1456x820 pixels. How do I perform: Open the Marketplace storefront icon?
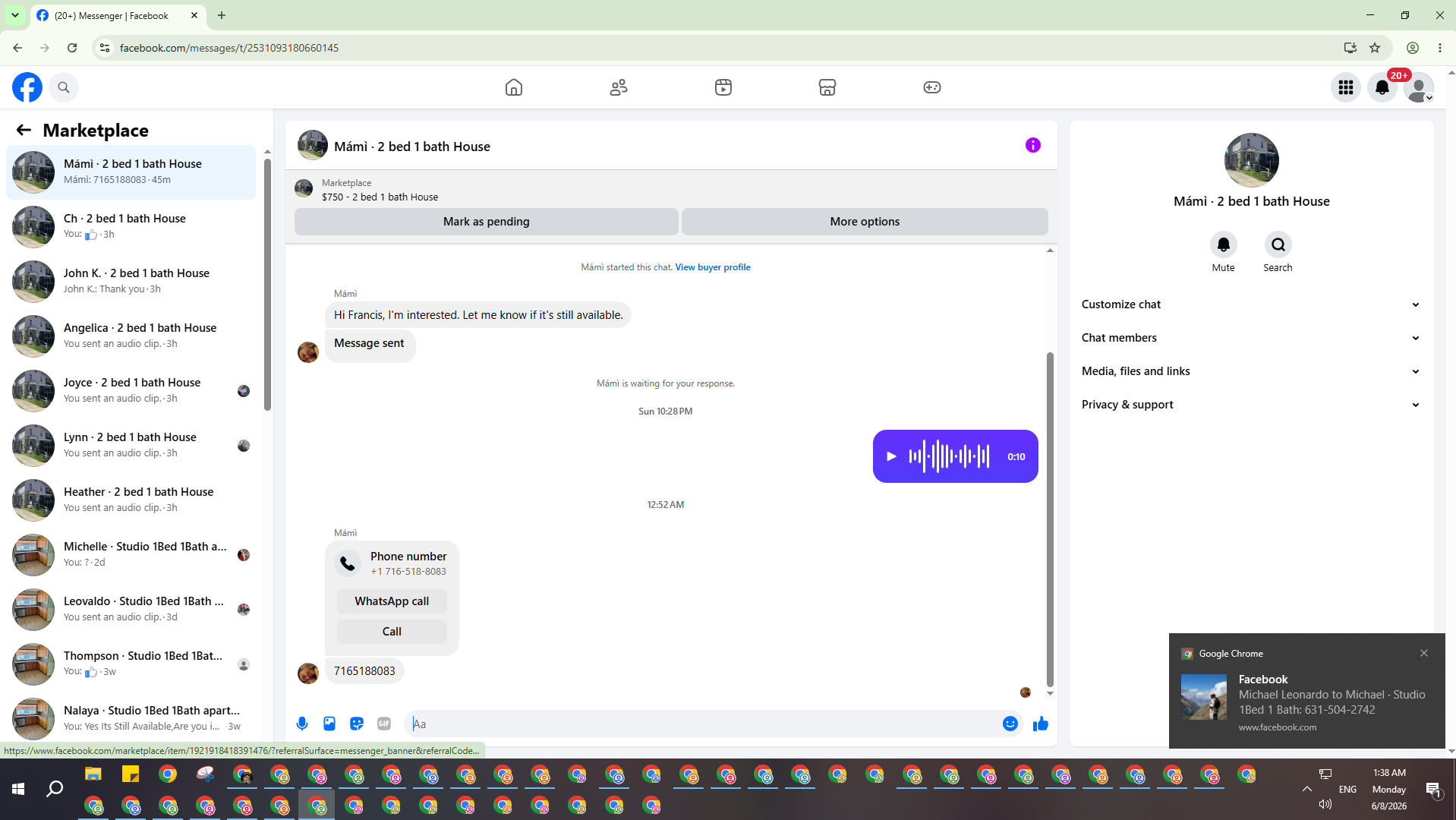click(827, 87)
